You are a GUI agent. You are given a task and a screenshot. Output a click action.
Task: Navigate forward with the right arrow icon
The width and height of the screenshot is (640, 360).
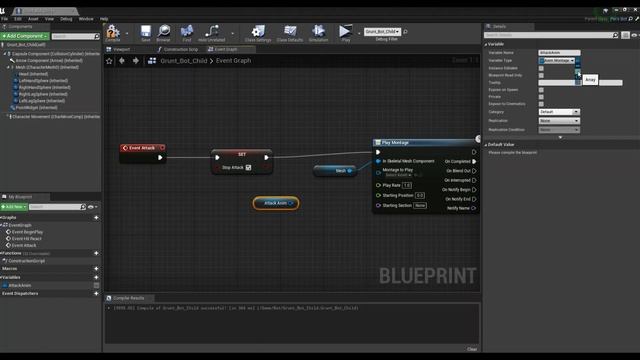click(x=136, y=61)
